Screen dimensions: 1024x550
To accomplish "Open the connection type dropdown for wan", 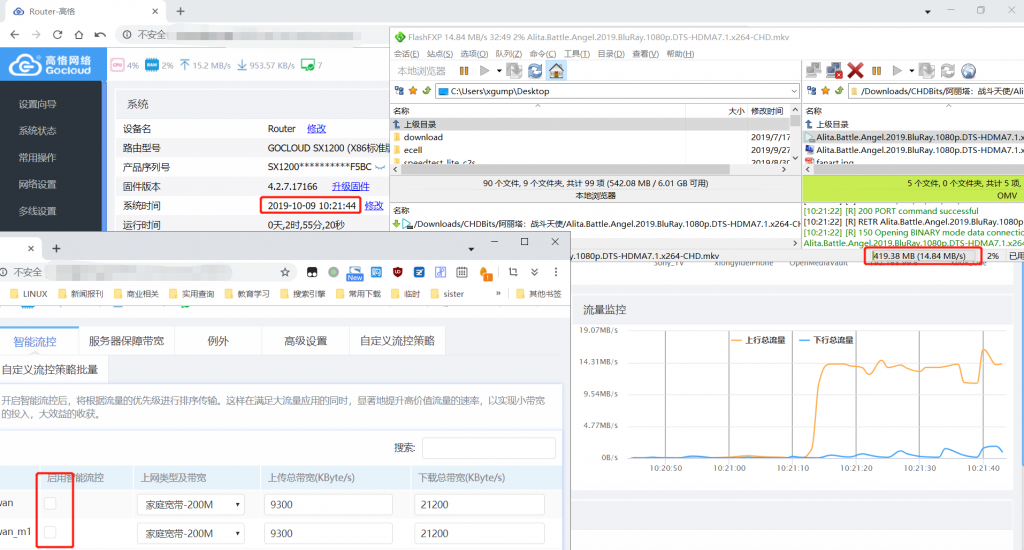I will point(191,506).
